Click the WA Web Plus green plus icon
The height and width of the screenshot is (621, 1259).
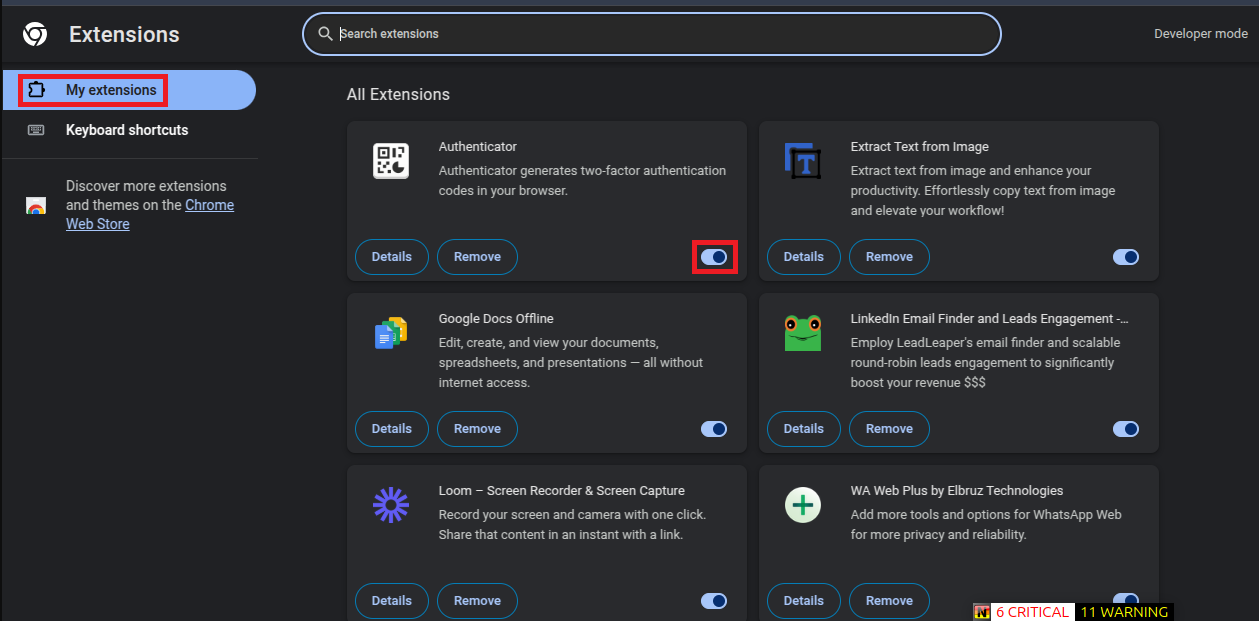[x=803, y=505]
